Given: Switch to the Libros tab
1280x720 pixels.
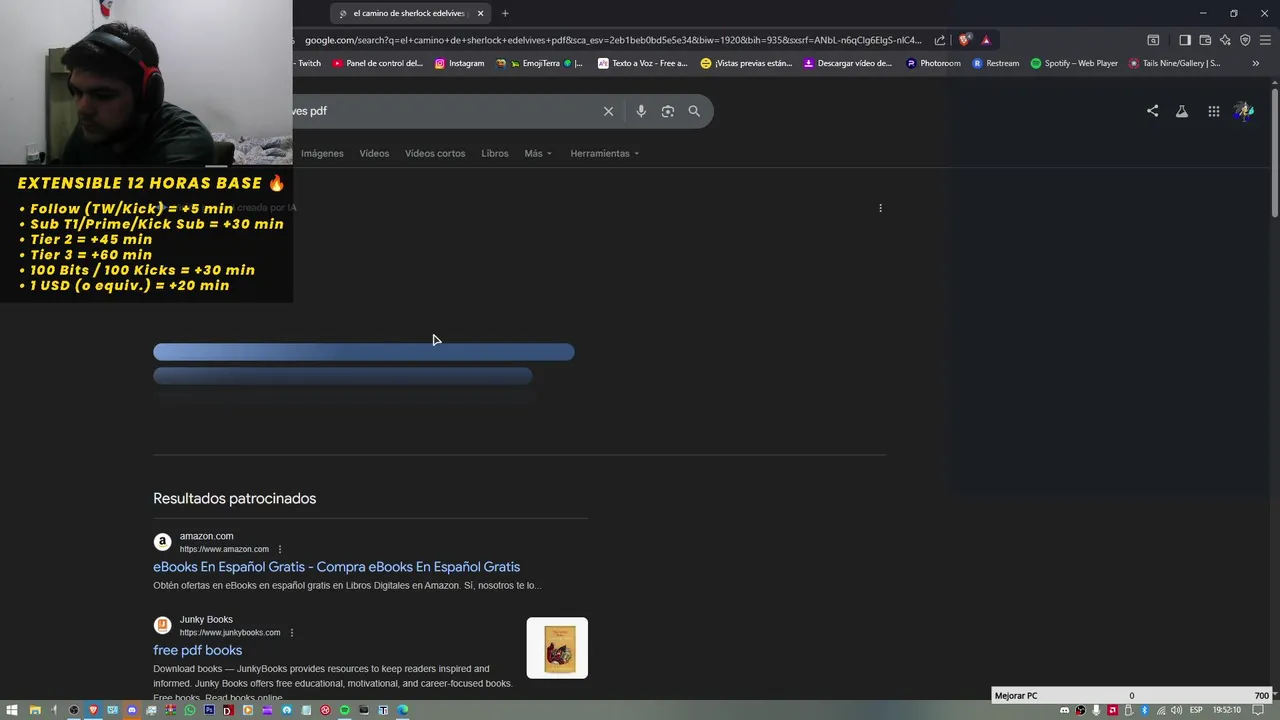Looking at the screenshot, I should tap(495, 153).
